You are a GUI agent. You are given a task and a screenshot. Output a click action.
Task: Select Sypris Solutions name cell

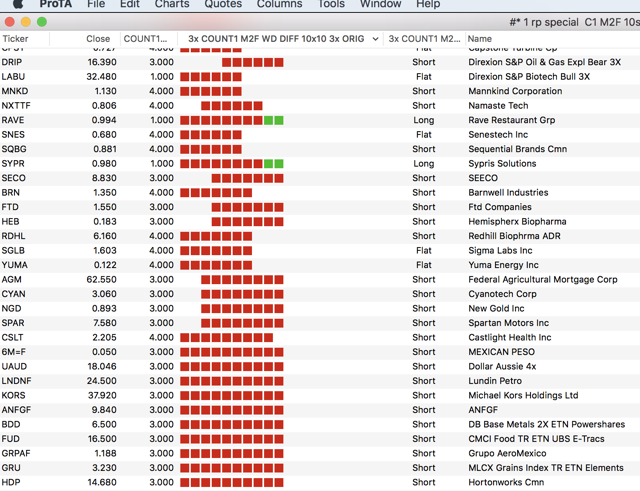click(502, 164)
